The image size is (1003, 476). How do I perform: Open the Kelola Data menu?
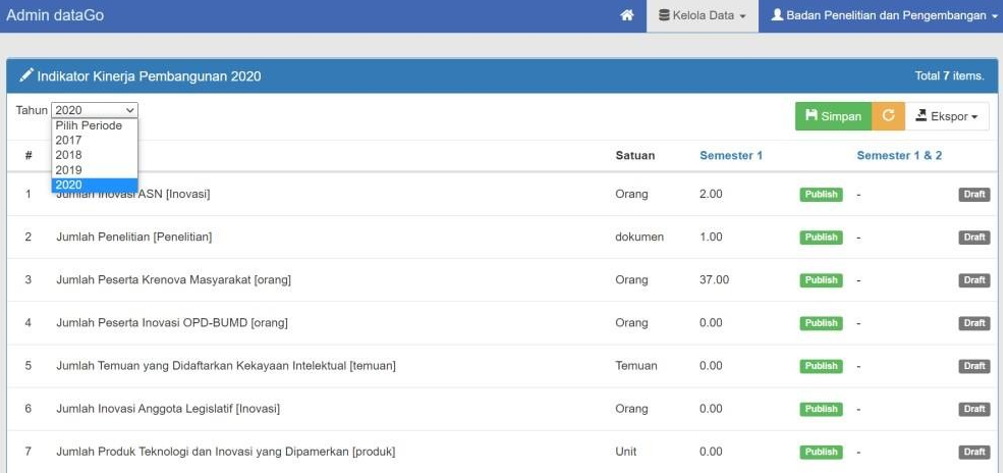point(703,16)
